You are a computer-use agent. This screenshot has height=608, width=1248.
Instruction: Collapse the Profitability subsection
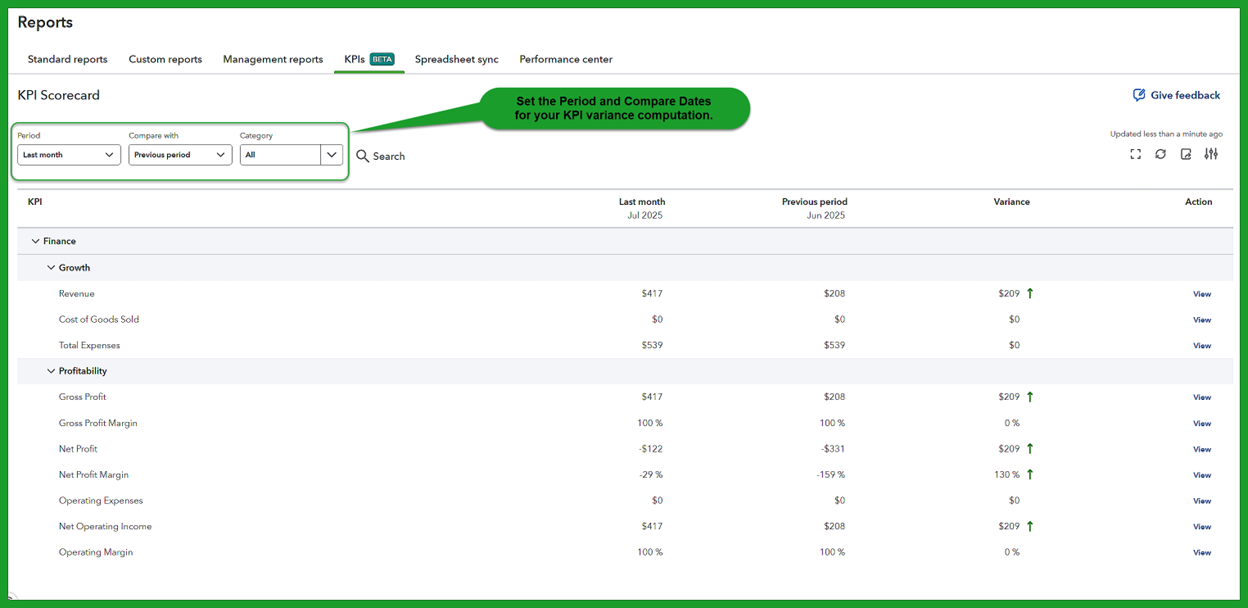(x=51, y=370)
